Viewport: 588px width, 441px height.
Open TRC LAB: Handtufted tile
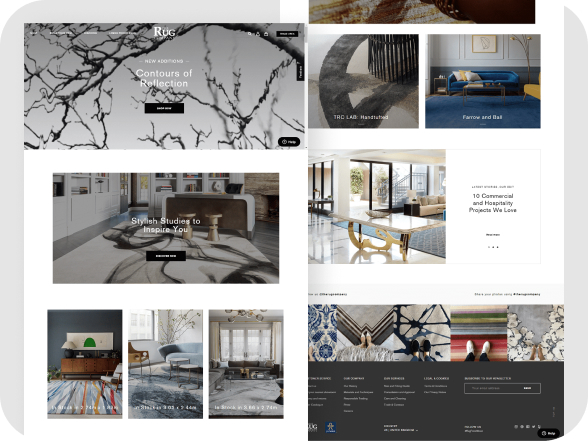363,81
